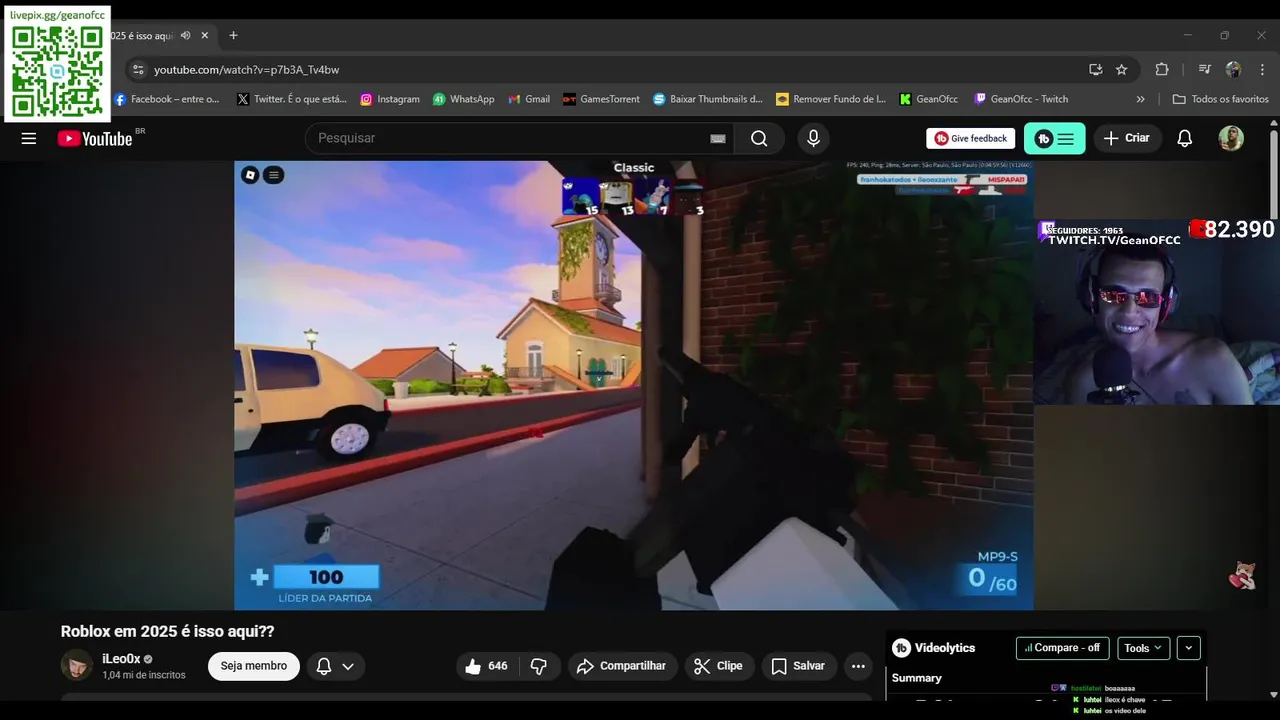Click the Videolytics Summary heading
Viewport: 1280px width, 720px height.
pyautogui.click(x=917, y=678)
